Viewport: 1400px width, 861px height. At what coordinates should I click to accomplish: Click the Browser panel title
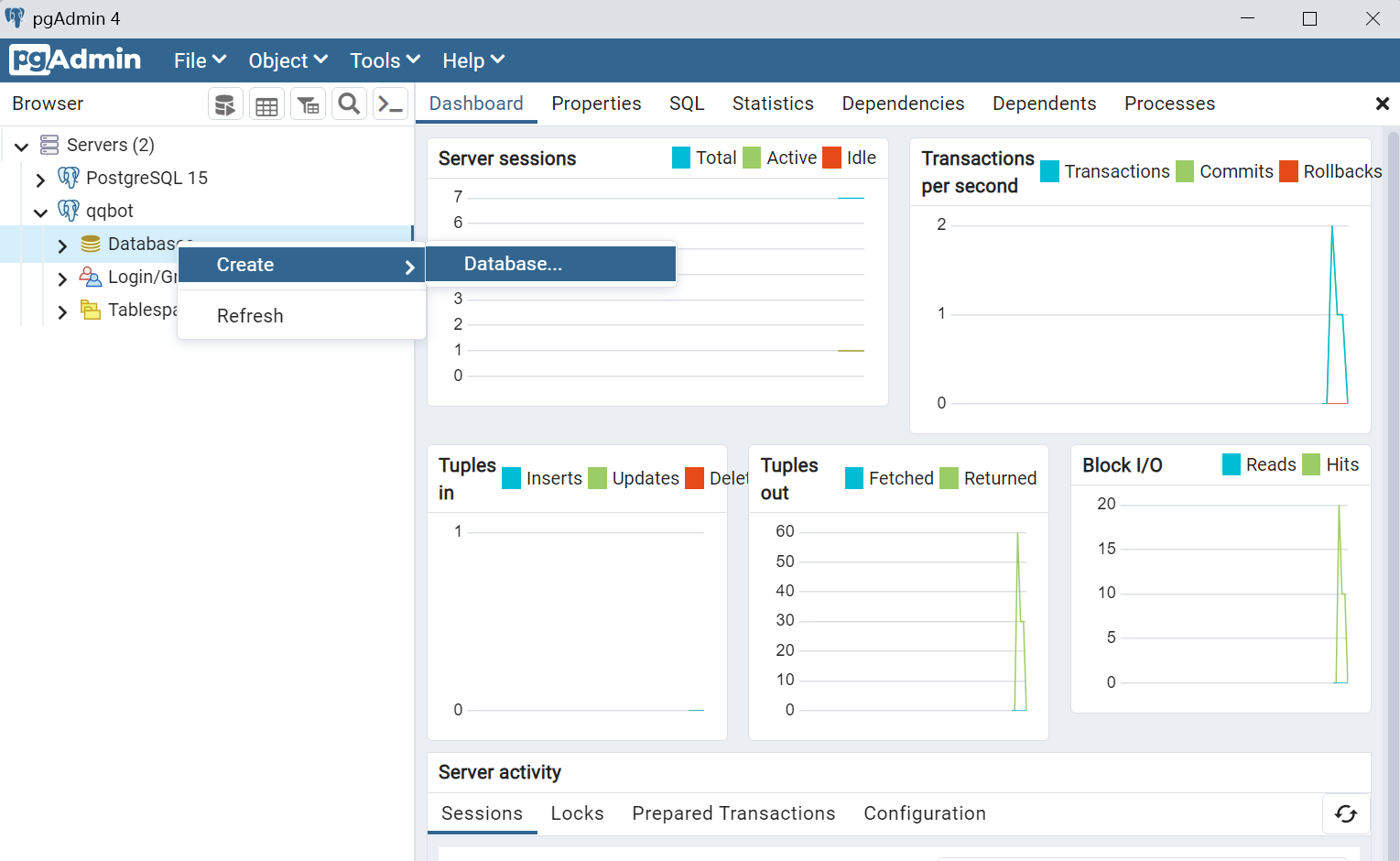coord(48,104)
